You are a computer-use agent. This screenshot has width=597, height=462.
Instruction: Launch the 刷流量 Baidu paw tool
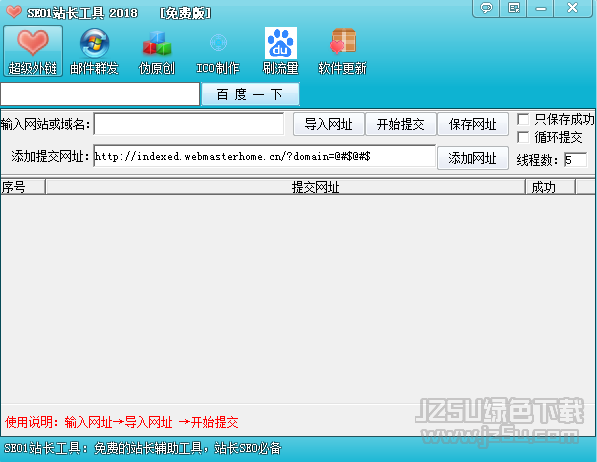[281, 51]
